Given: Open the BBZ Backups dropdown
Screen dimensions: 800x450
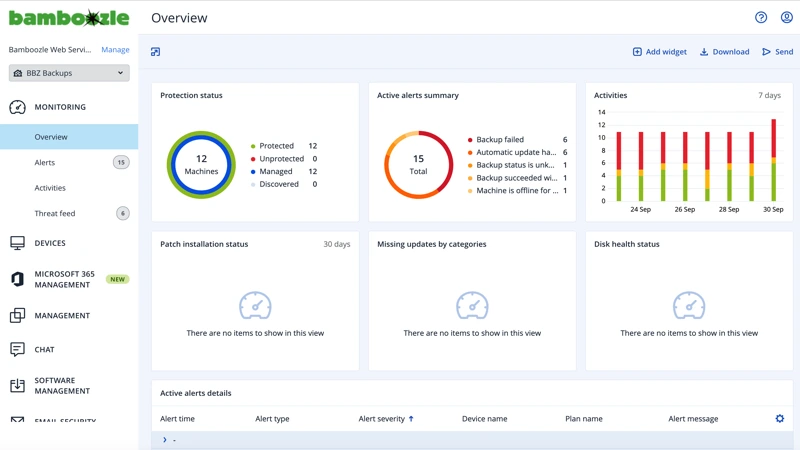Looking at the screenshot, I should pyautogui.click(x=69, y=73).
